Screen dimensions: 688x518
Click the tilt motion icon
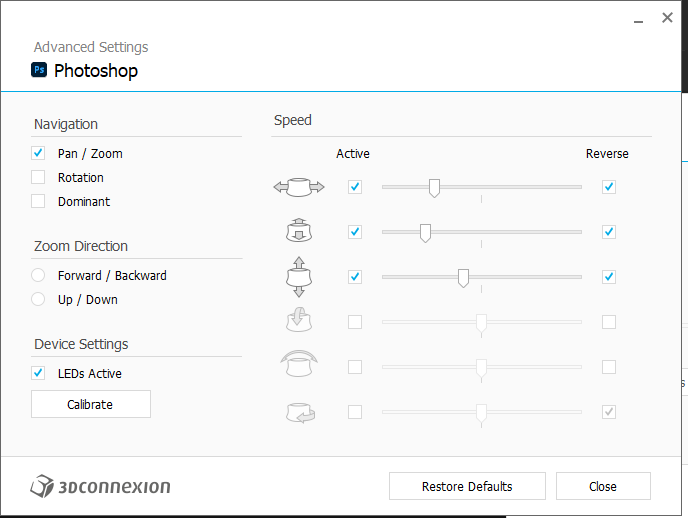pos(299,322)
